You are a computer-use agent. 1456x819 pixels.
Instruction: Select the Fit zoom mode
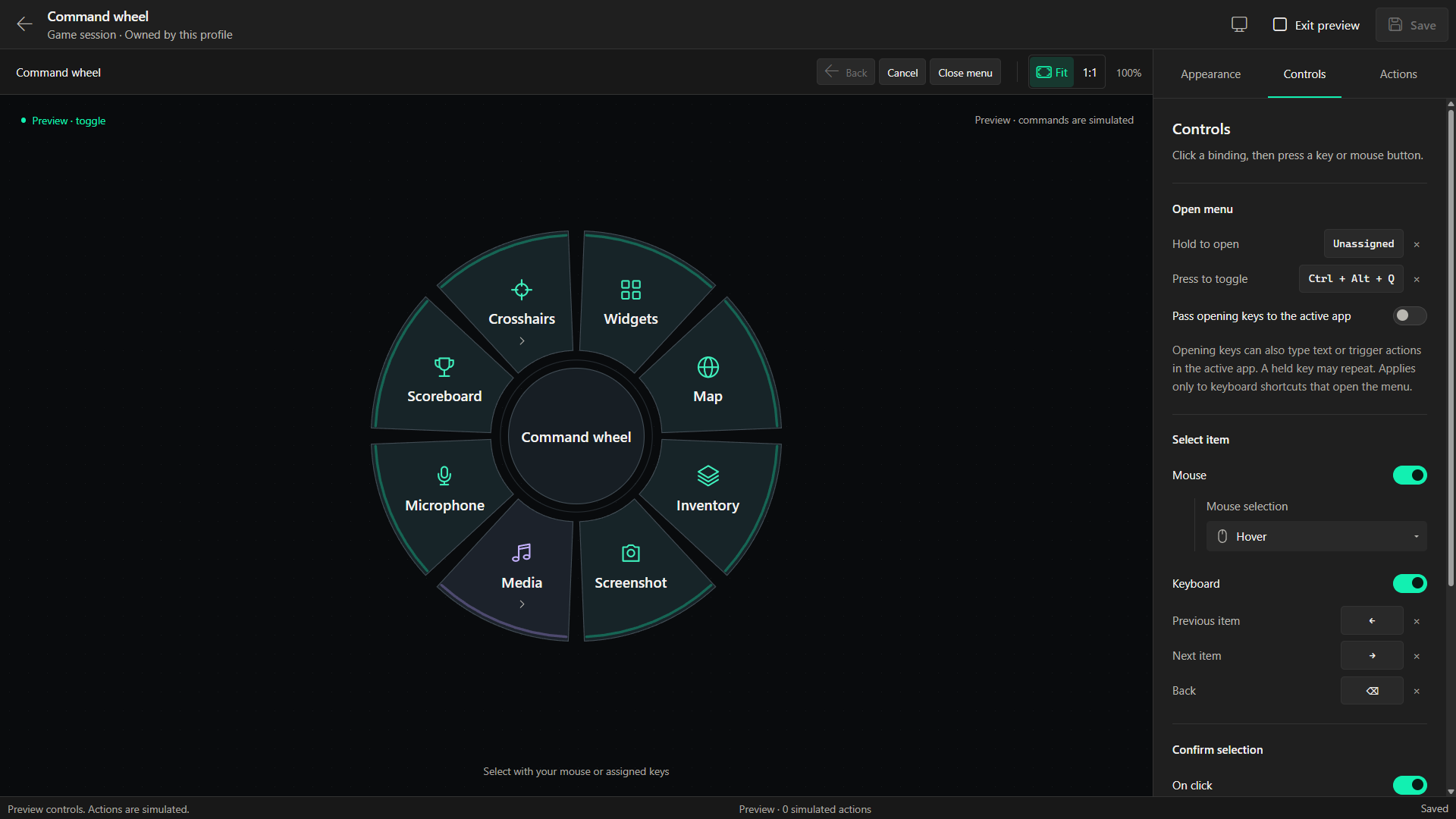point(1052,72)
